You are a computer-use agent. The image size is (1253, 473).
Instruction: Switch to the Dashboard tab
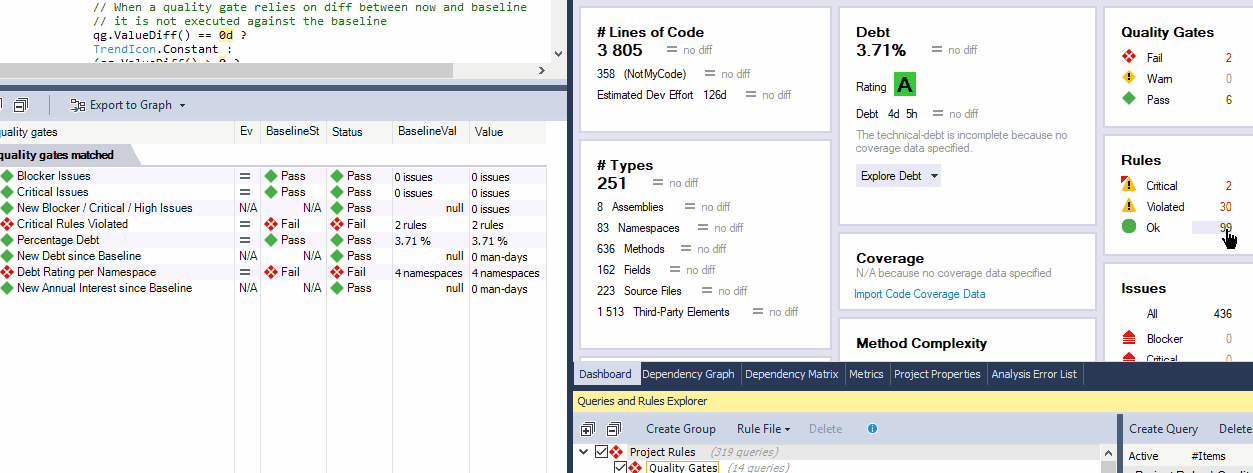tap(605, 374)
